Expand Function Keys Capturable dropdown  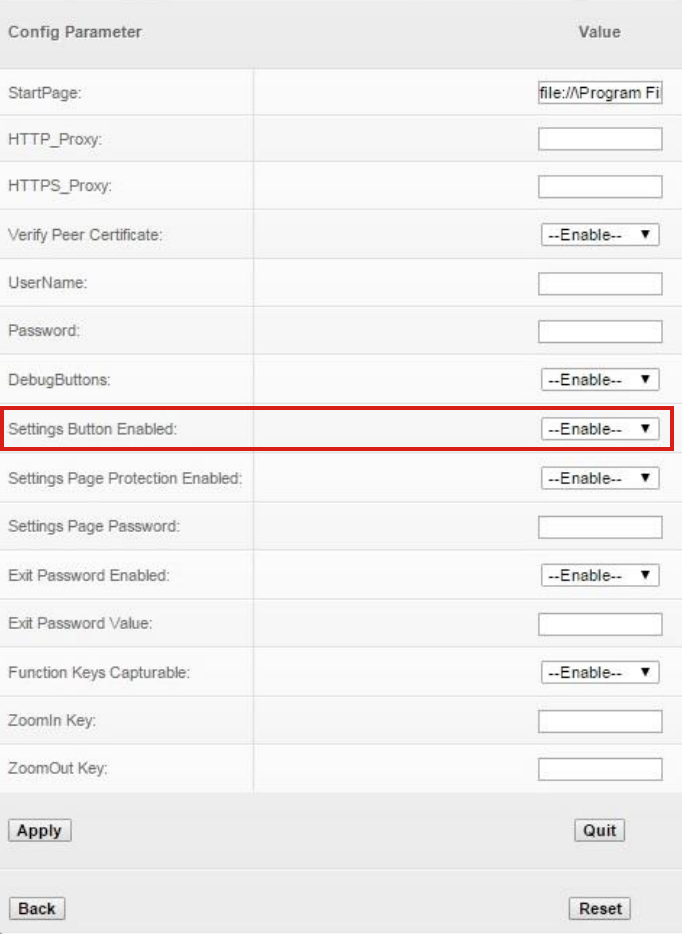600,673
